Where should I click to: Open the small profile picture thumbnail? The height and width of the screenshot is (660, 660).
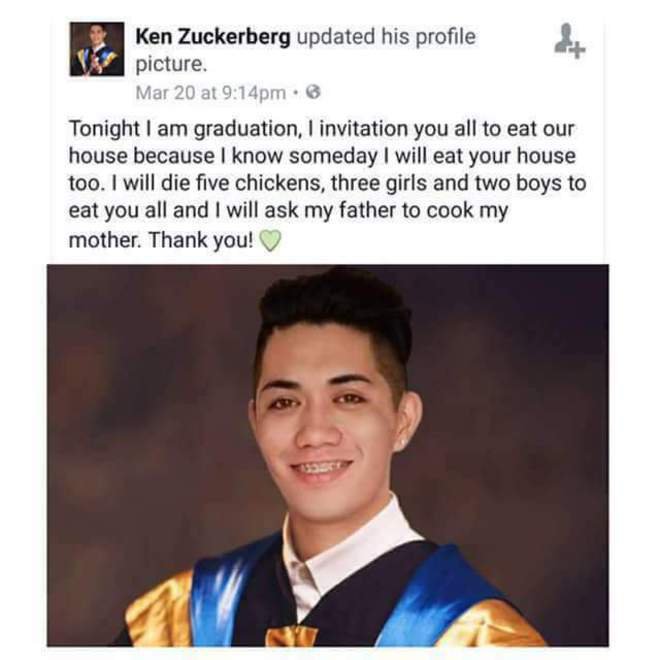click(97, 49)
